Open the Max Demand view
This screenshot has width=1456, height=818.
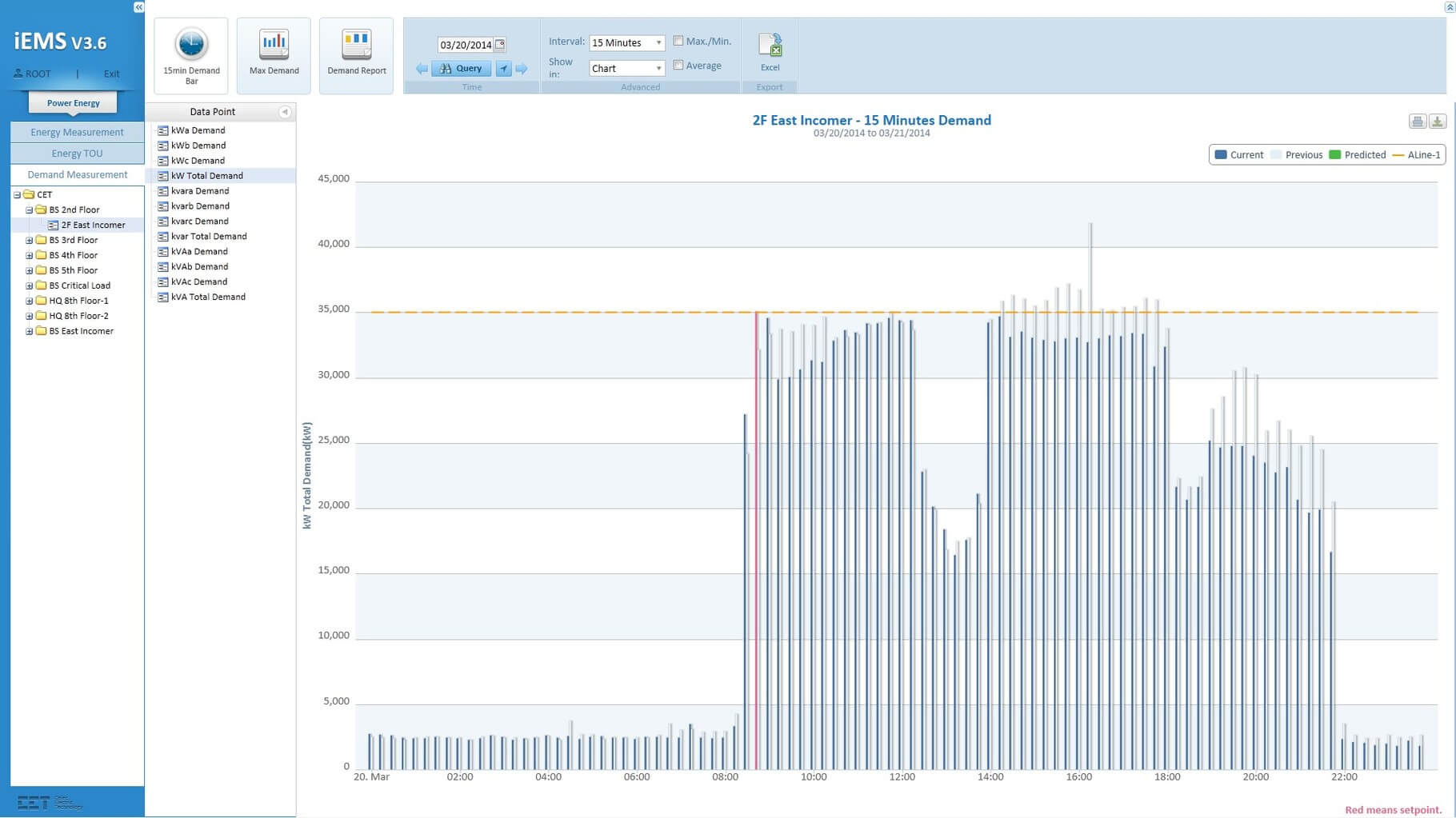pyautogui.click(x=274, y=55)
